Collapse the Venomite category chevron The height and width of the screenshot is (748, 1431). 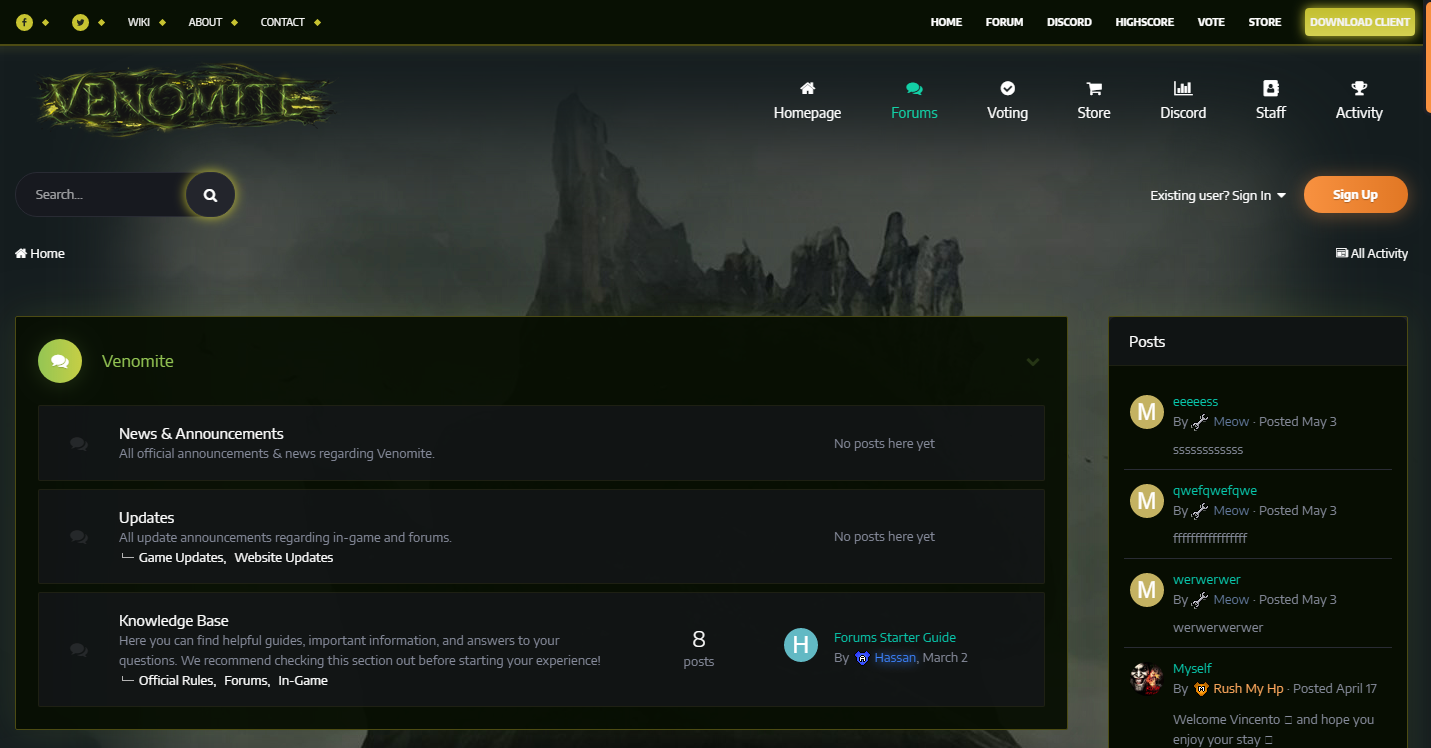pyautogui.click(x=1033, y=362)
